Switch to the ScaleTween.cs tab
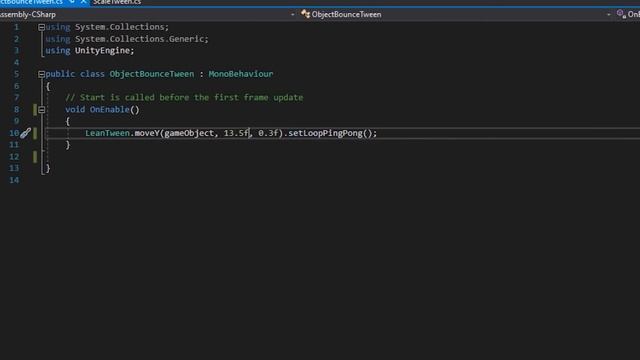Screen dimensions: 640x360 117,2
